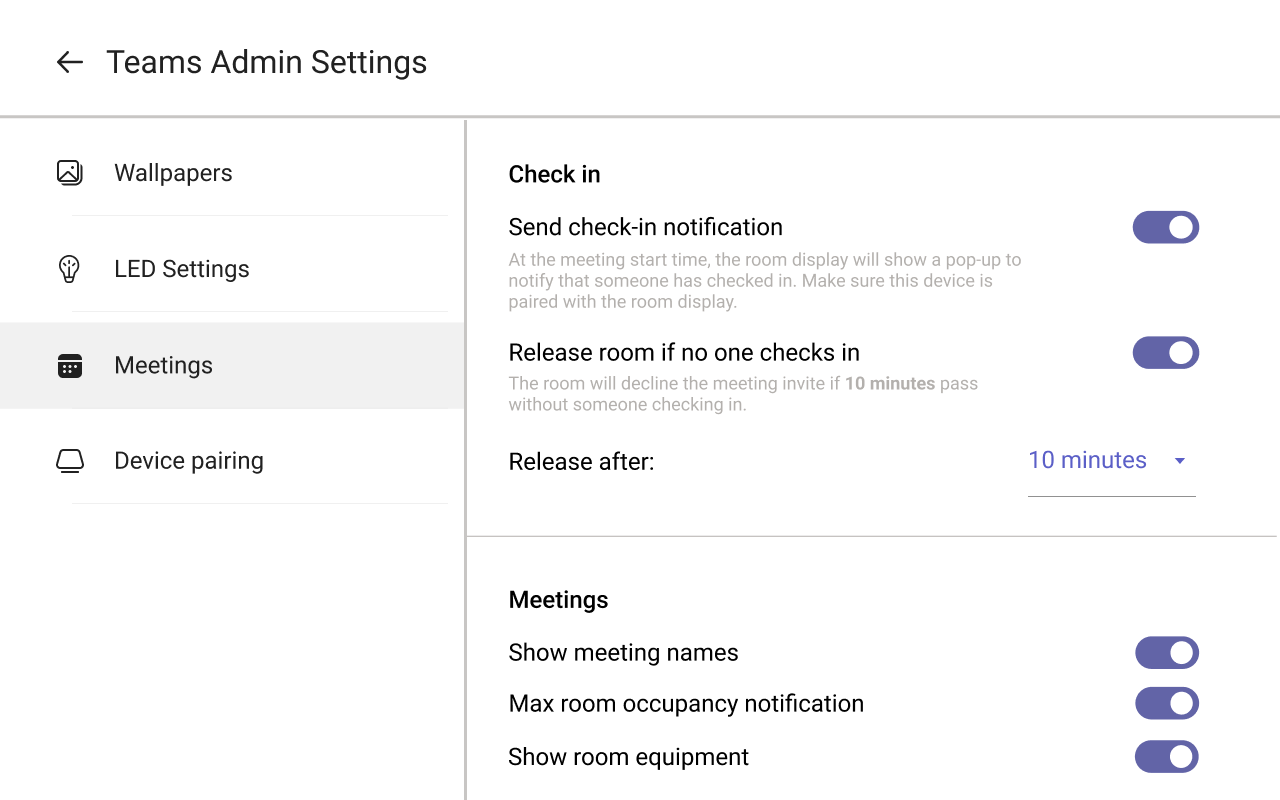Click the Show meeting names label
Screen dimensions: 1280x800
624,653
